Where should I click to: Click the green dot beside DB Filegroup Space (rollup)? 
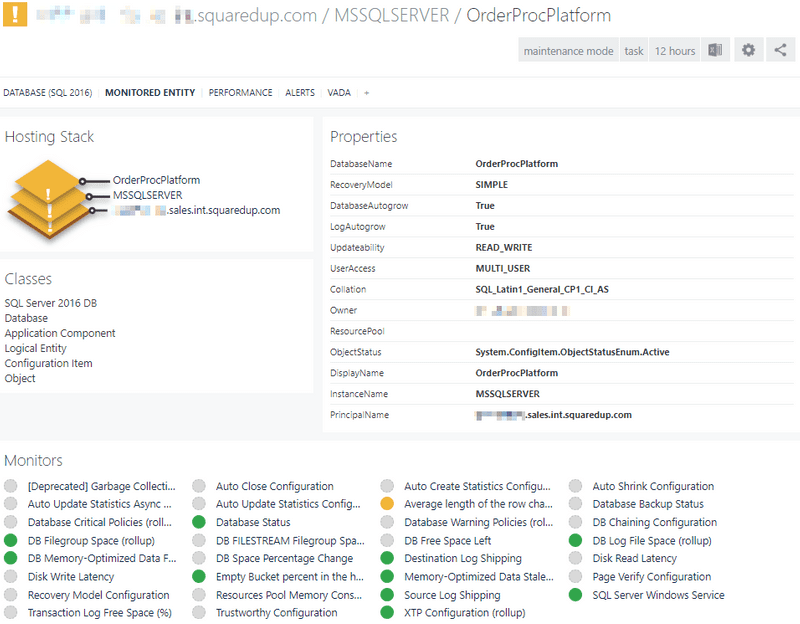pyautogui.click(x=11, y=540)
